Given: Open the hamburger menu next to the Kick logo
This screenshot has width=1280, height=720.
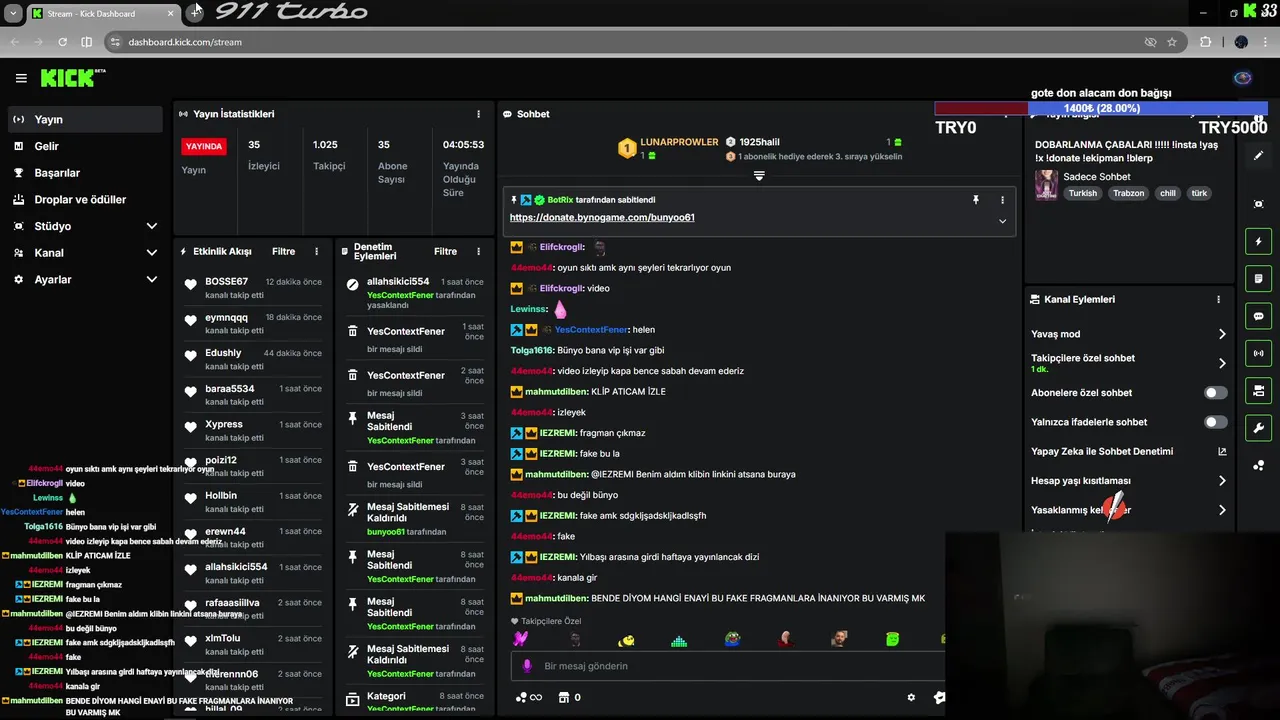Looking at the screenshot, I should (21, 78).
